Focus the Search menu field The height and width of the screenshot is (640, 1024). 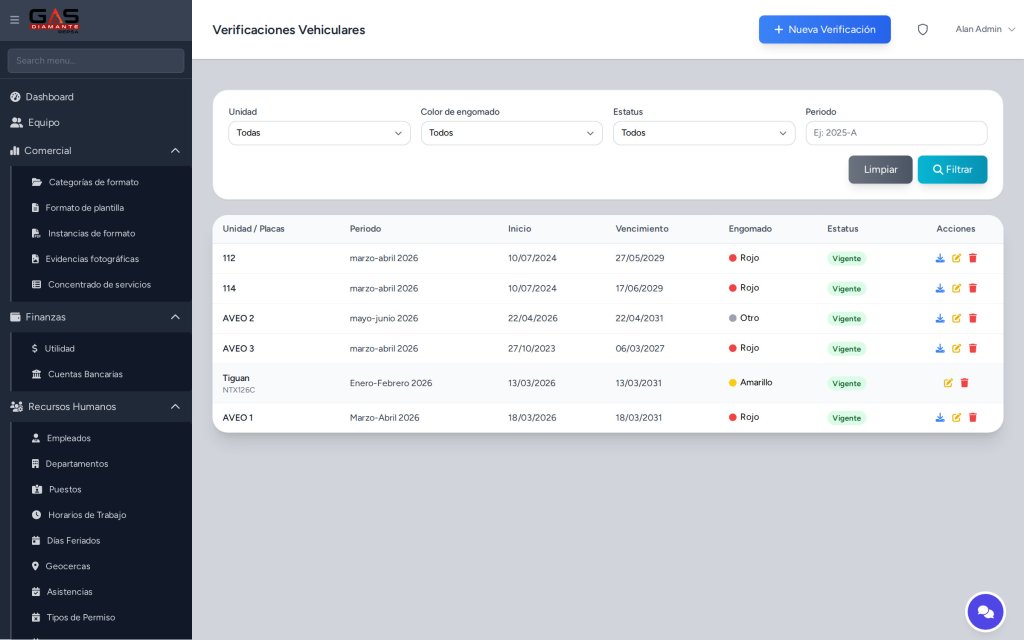96,61
